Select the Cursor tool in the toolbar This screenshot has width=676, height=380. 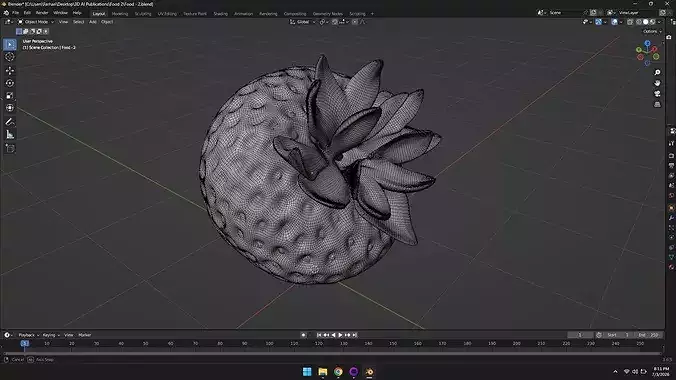click(10, 57)
